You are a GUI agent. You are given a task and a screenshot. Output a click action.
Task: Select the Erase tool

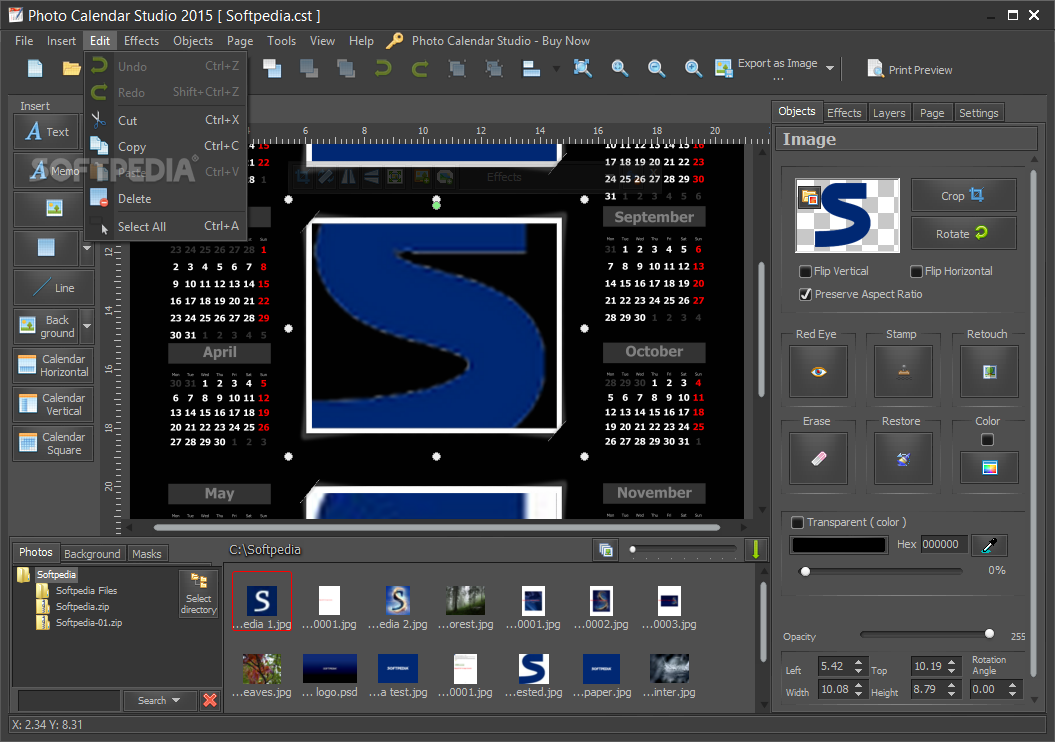[x=818, y=459]
